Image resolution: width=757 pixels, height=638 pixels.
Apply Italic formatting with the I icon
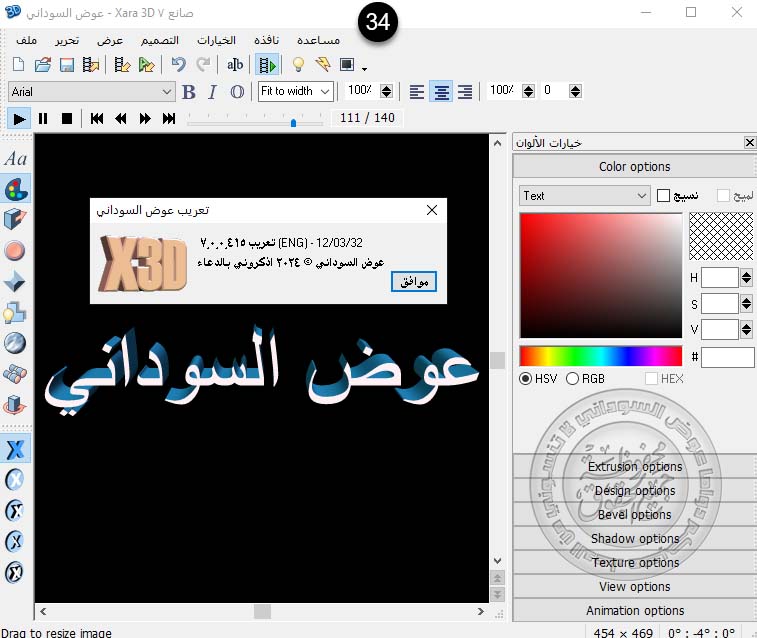[x=212, y=92]
